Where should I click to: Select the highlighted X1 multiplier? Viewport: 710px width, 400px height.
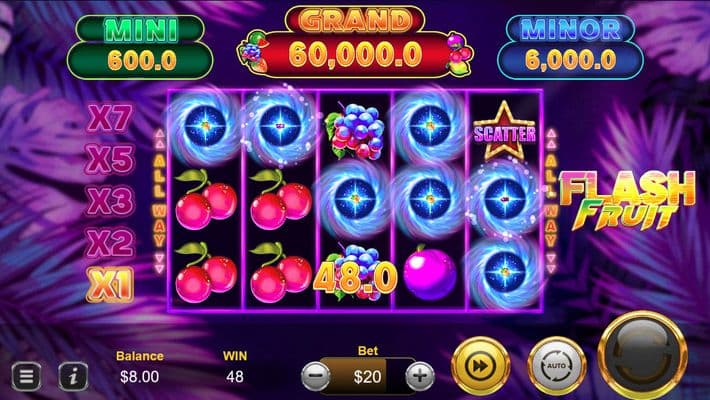pos(110,285)
